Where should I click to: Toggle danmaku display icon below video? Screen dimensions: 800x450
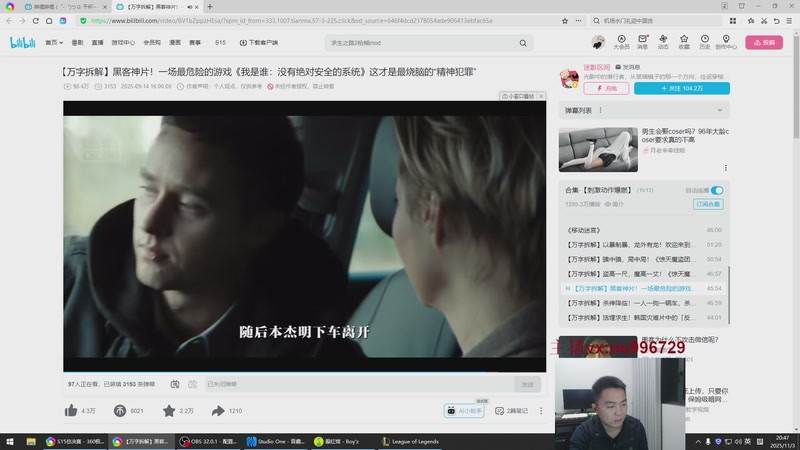pos(175,384)
